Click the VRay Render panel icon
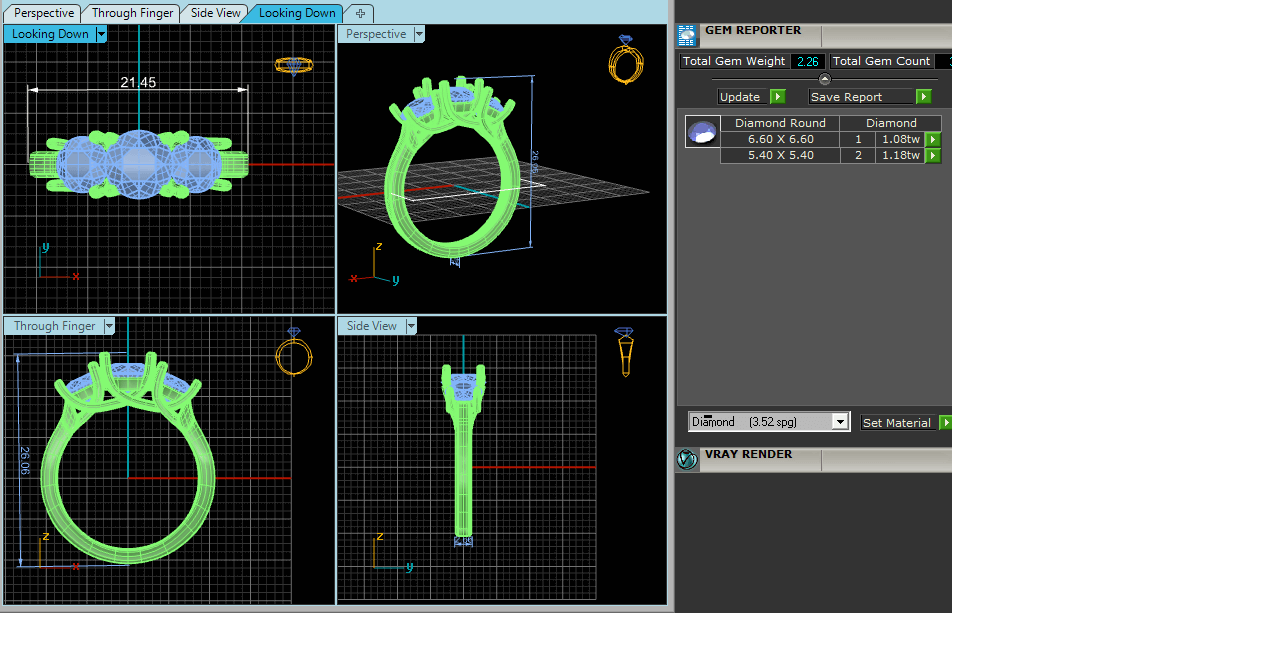Viewport: 1274px width, 656px height. [687, 460]
